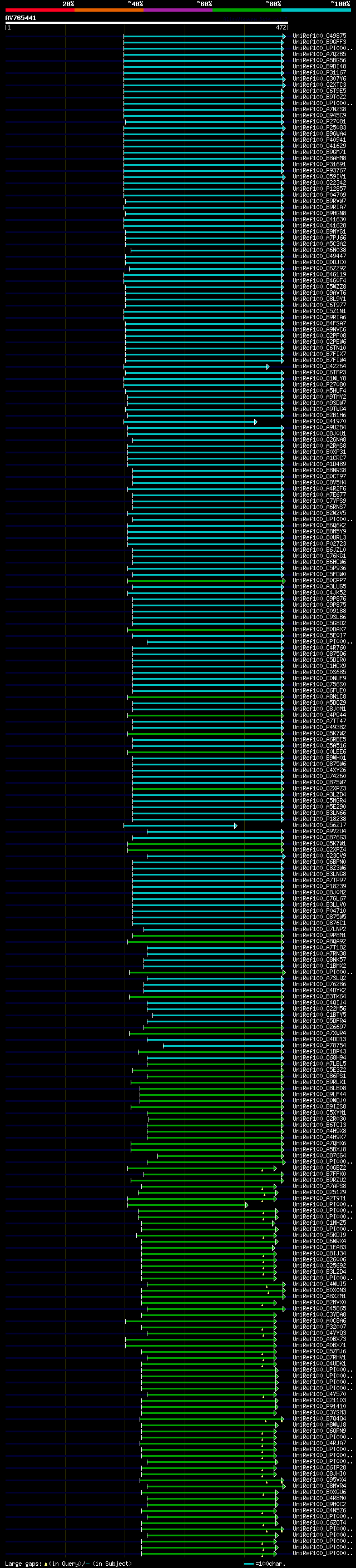Viewport: 356px width, 1568px height.
Task: Select hit UniRef100_Q56ZI7
Action: [x=319, y=825]
